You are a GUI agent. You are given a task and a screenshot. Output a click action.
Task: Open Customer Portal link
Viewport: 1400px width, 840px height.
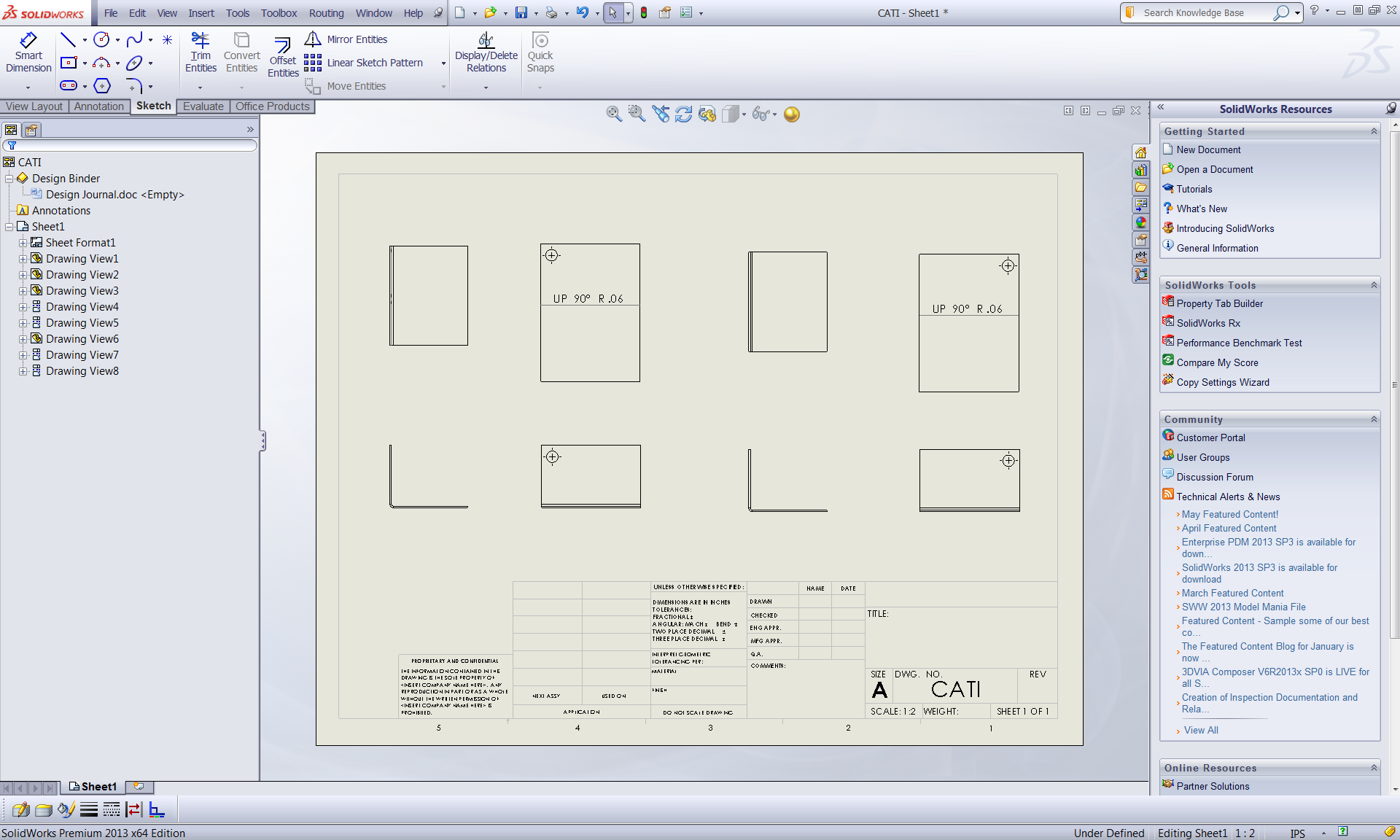1210,437
